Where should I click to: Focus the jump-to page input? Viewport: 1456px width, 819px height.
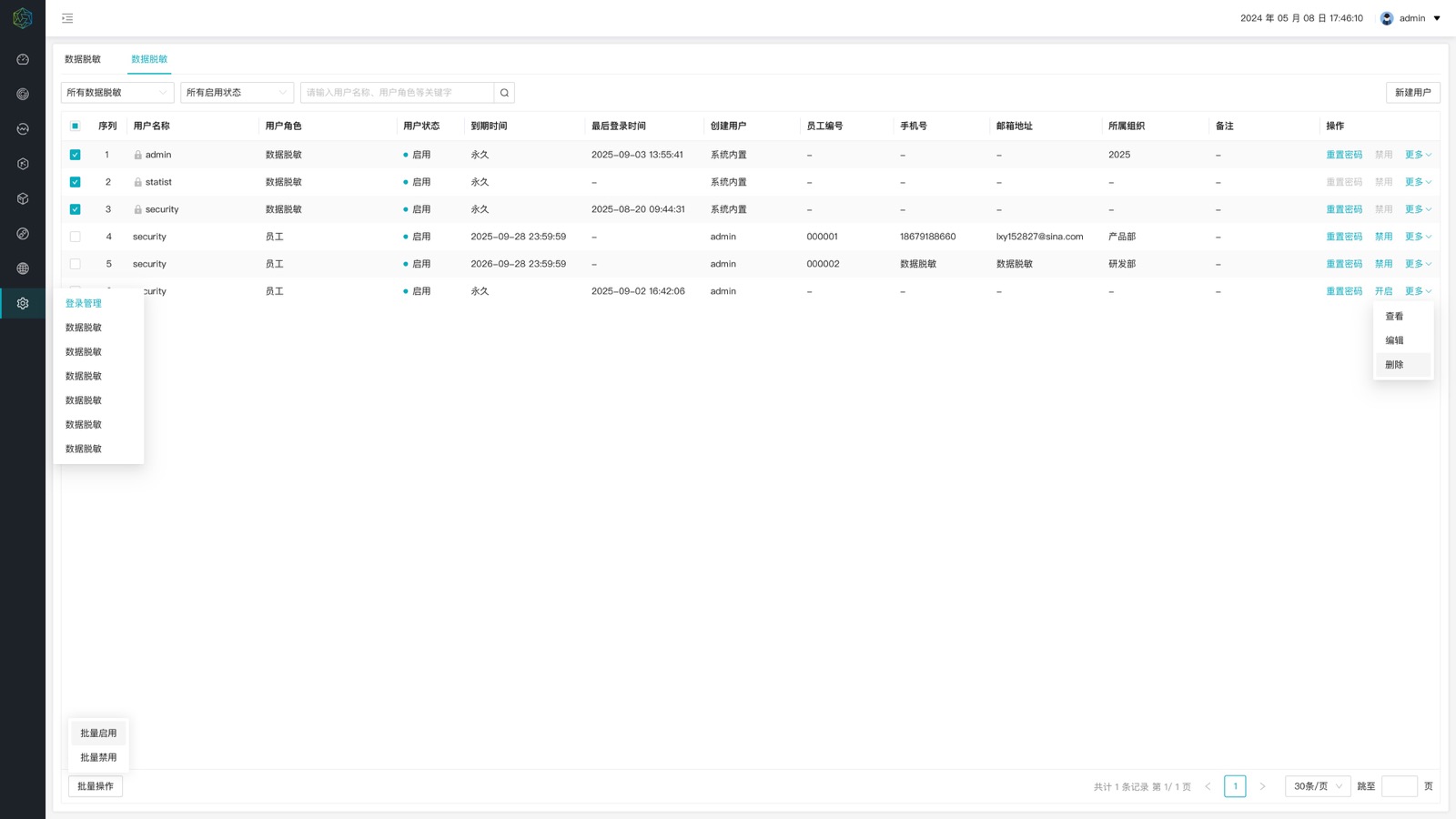click(1400, 786)
